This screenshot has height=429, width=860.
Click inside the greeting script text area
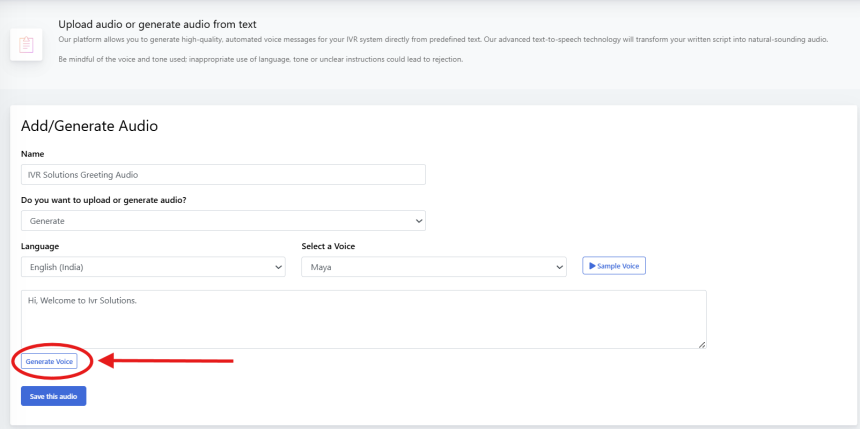click(x=363, y=319)
